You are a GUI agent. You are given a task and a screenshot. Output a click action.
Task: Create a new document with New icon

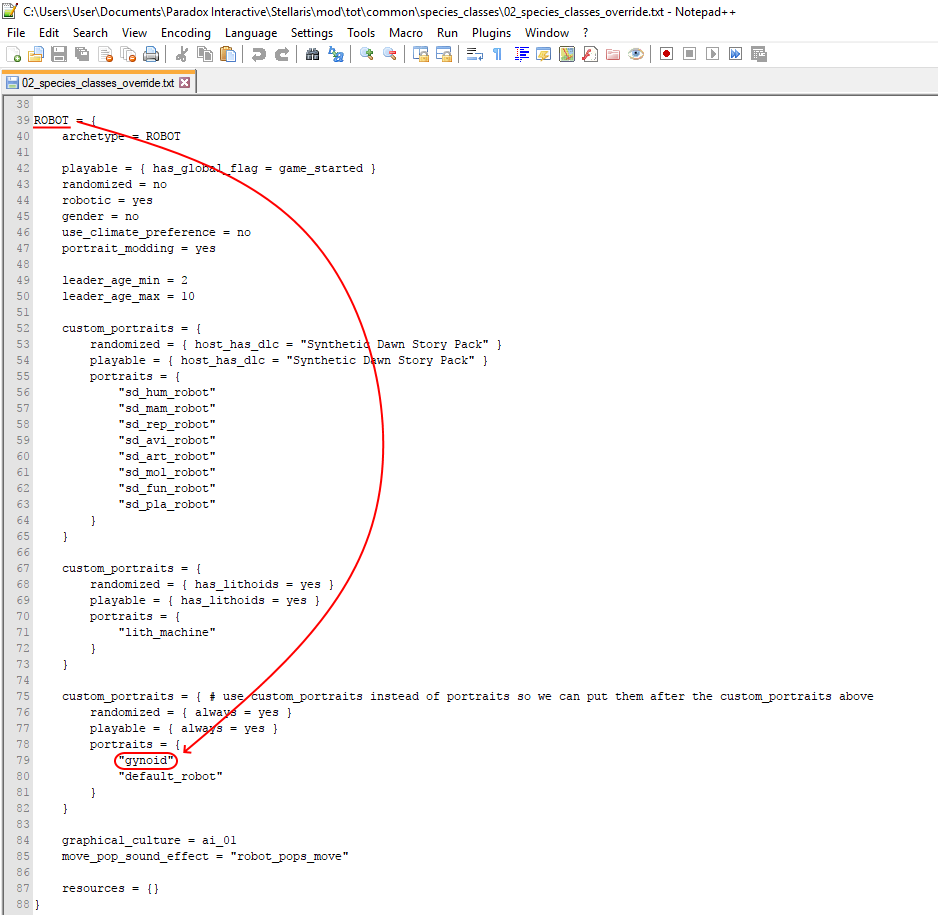[13, 54]
